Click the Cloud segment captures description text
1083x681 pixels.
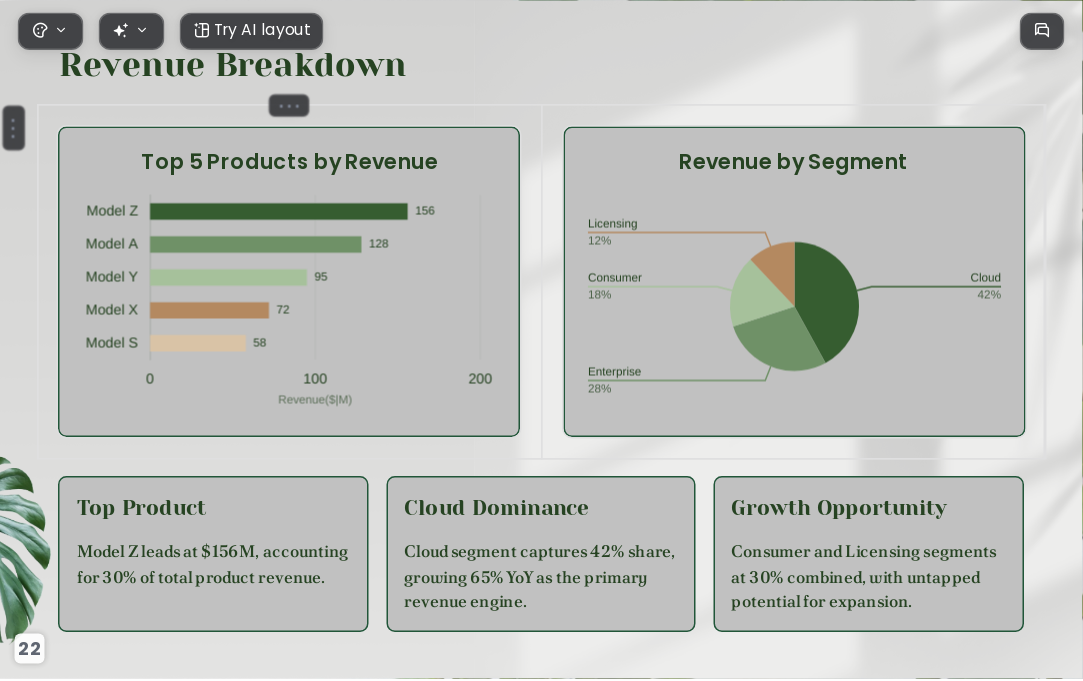coord(539,577)
